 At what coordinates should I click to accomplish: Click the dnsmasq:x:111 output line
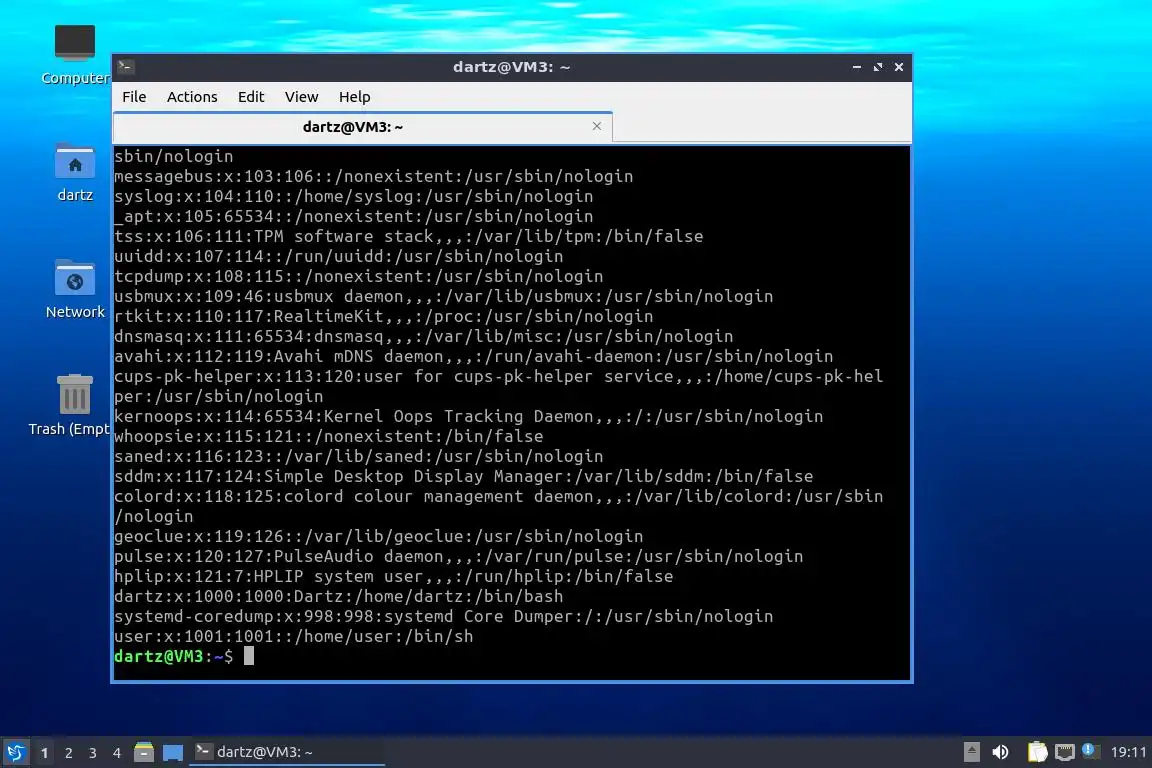424,336
